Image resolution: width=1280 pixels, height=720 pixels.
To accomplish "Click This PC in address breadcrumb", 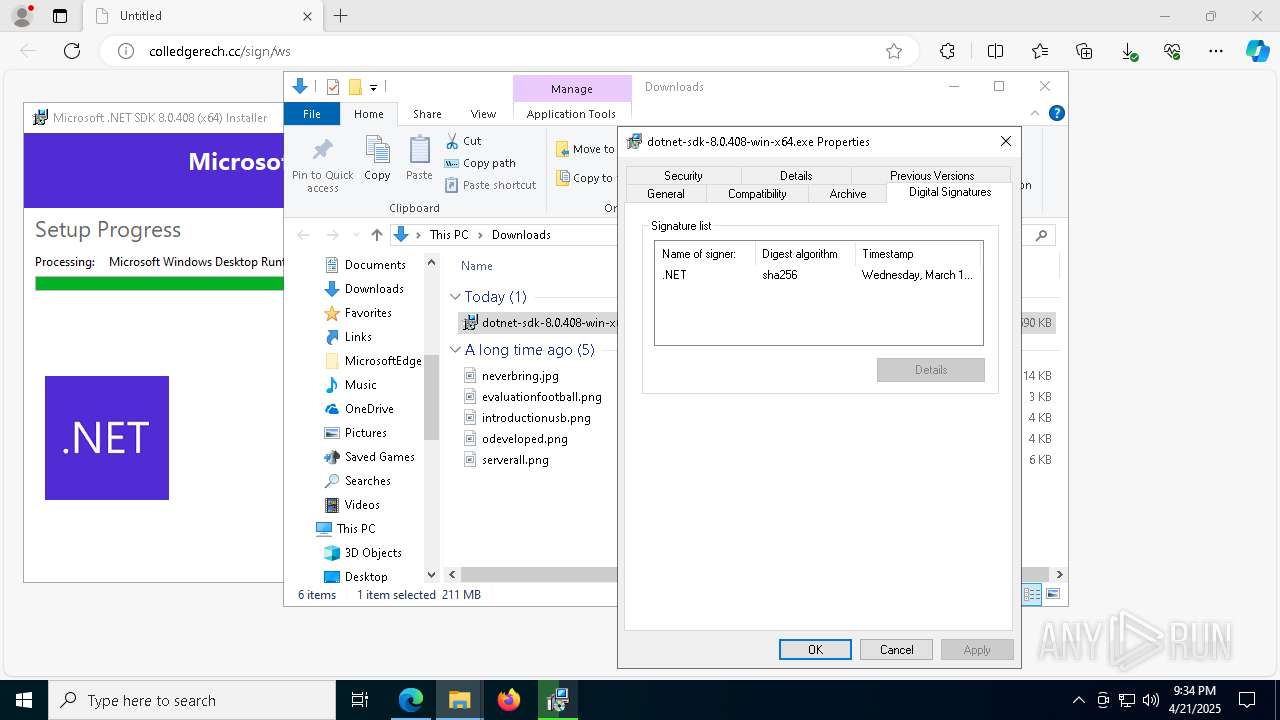I will [x=449, y=235].
